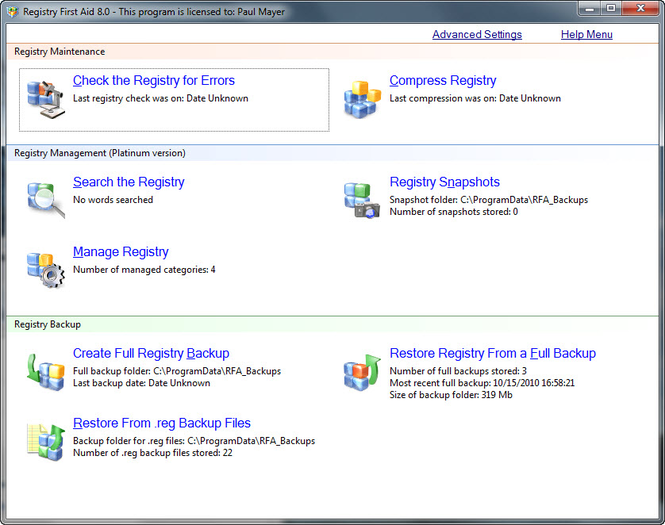This screenshot has height=525, width=665.
Task: Launch the Compress Registry link
Action: (443, 81)
